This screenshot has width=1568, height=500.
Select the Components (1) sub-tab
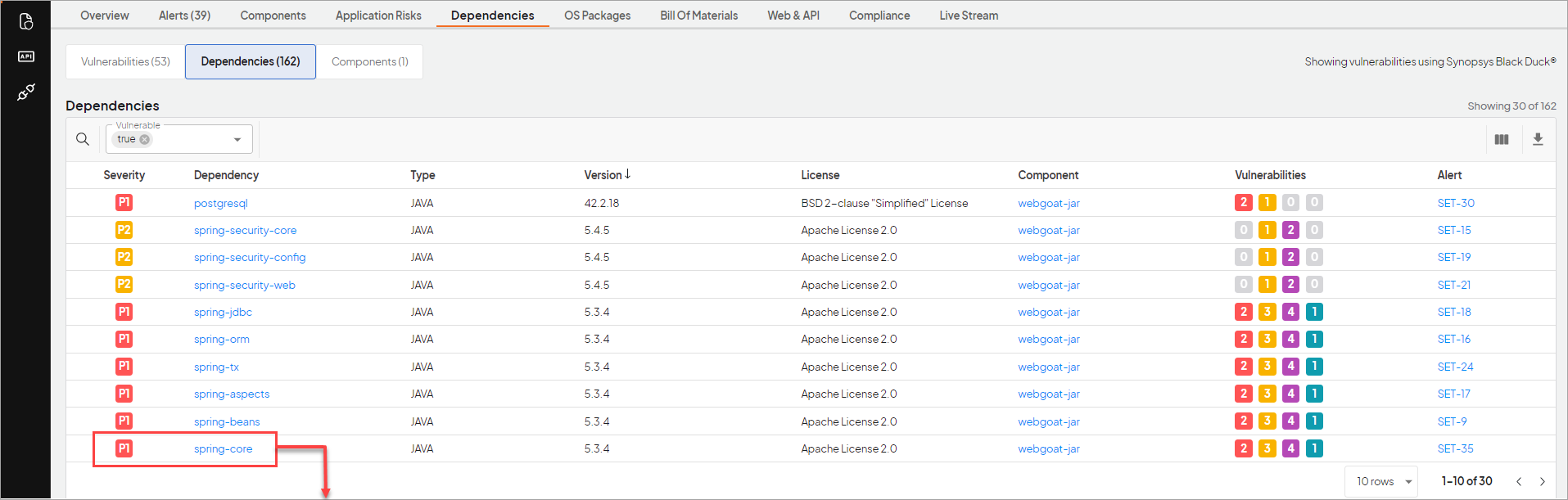tap(369, 61)
